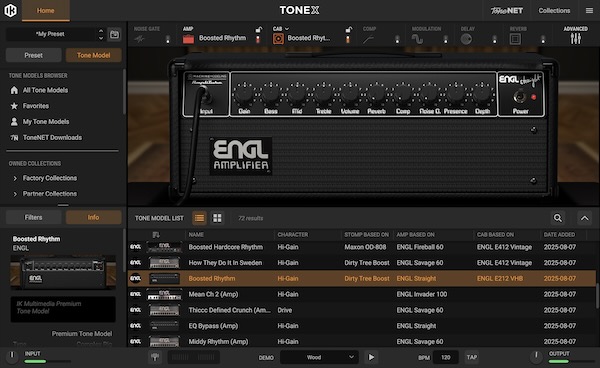Click the TAP tempo button

(471, 357)
